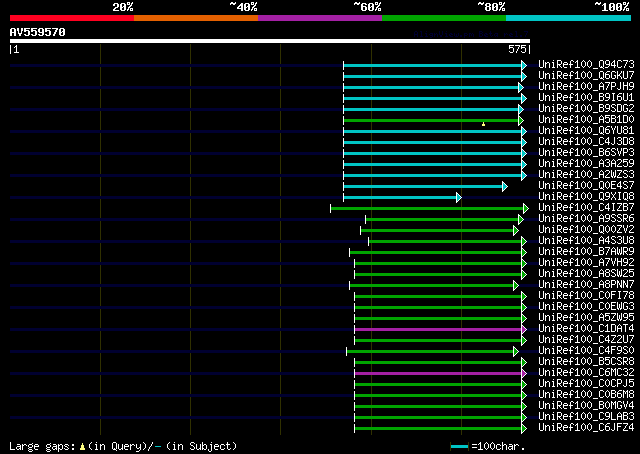This screenshot has height=454, width=640.
Task: Click the UniRef100_C0B6M8 label
Action: tap(587, 395)
